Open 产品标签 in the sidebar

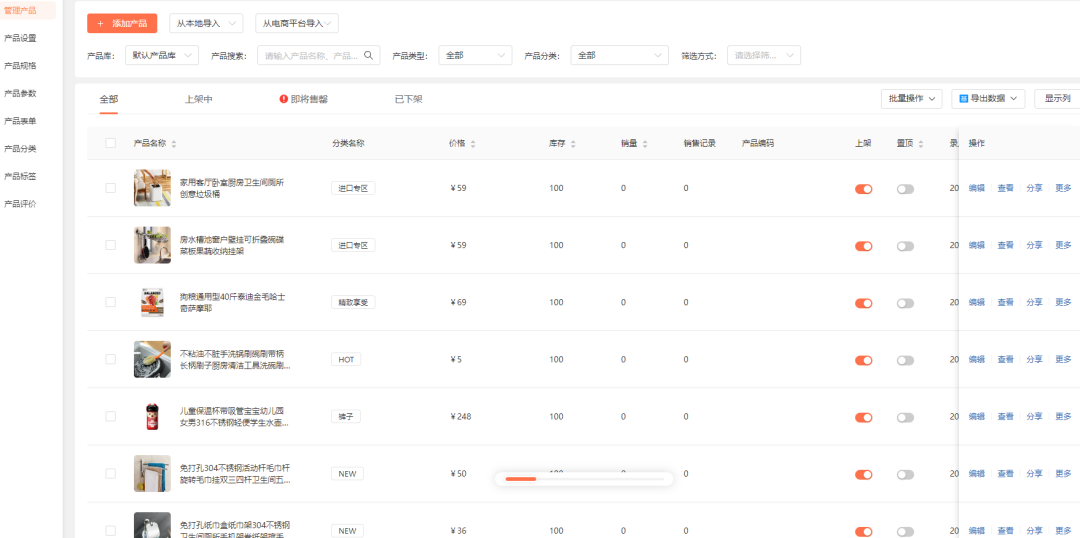20,176
